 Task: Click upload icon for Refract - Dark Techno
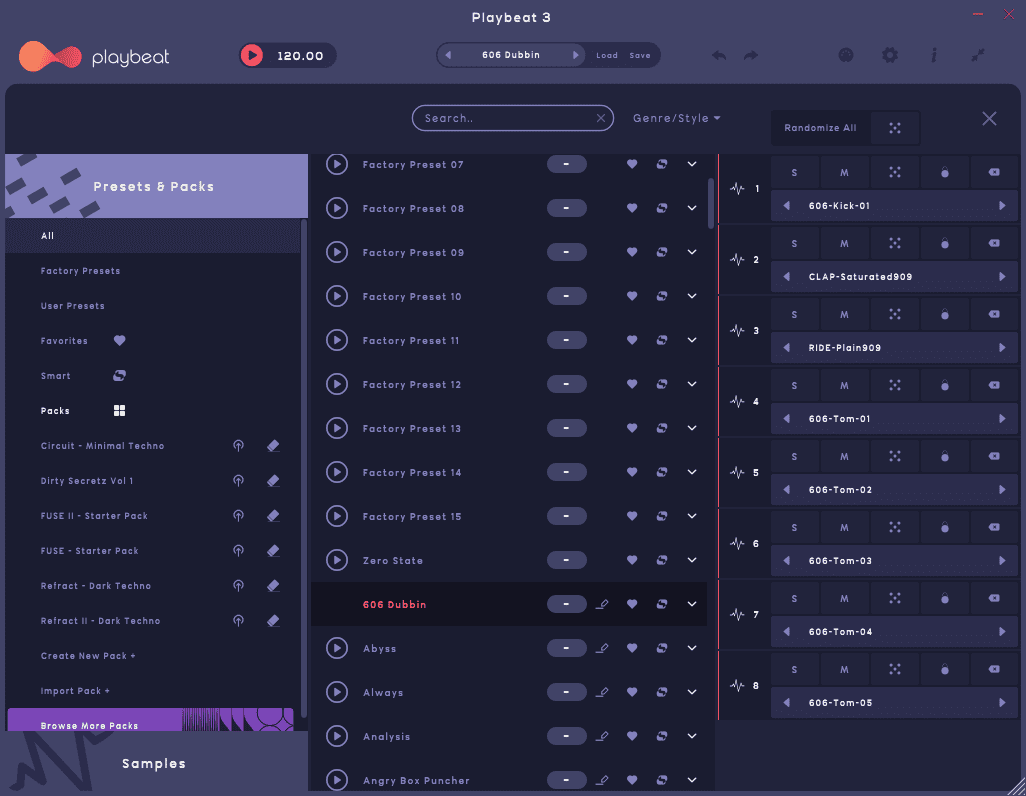[x=239, y=586]
